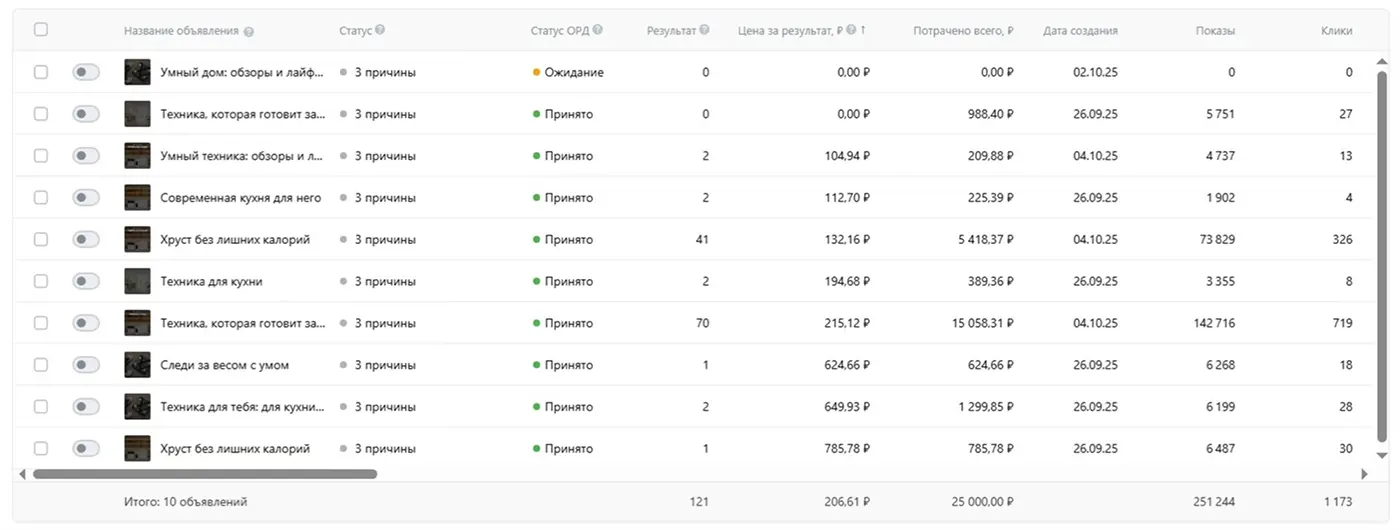Click the sort arrow in Цена за результат header
1400x530 pixels.
pos(863,30)
